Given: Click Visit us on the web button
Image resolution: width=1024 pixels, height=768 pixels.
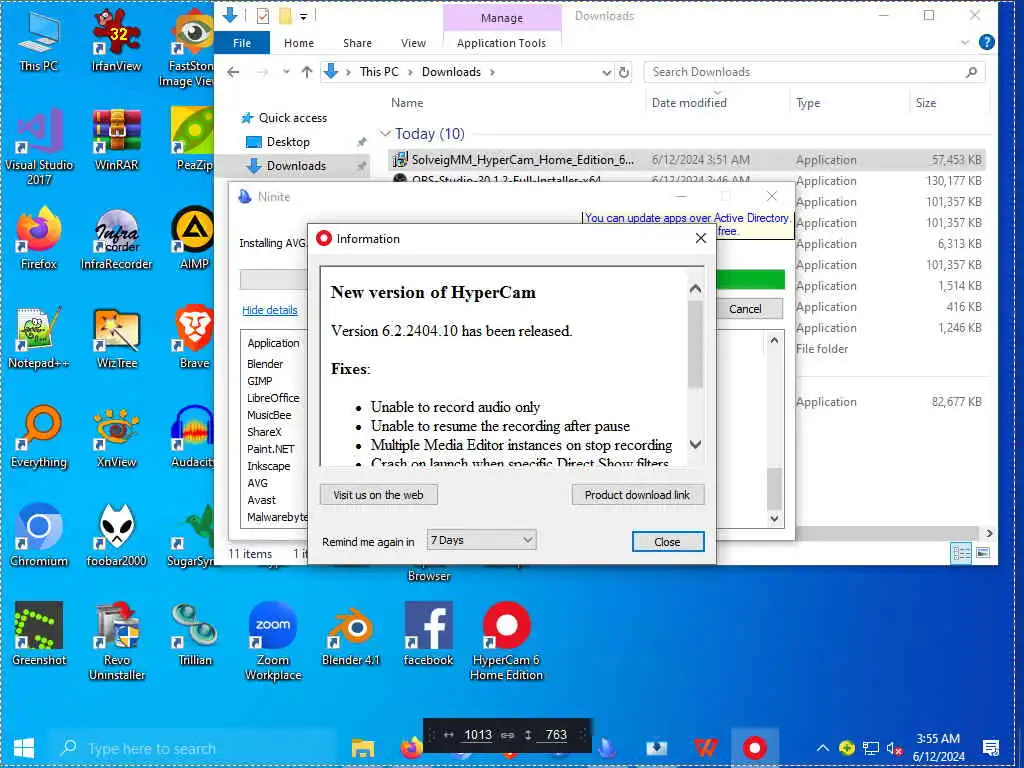Looking at the screenshot, I should [x=378, y=494].
